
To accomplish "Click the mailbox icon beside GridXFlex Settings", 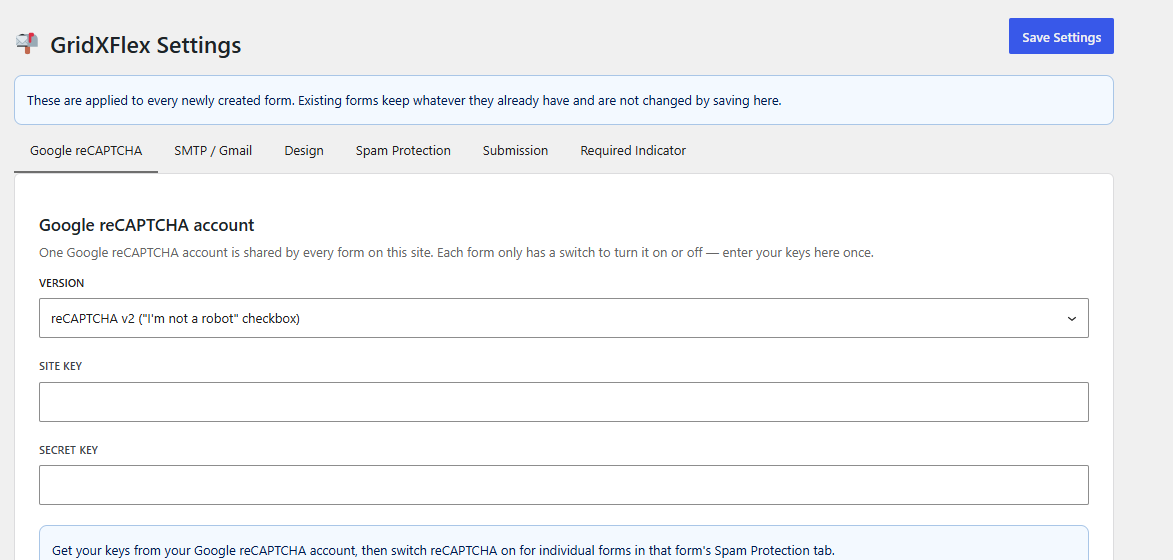I will [x=27, y=43].
